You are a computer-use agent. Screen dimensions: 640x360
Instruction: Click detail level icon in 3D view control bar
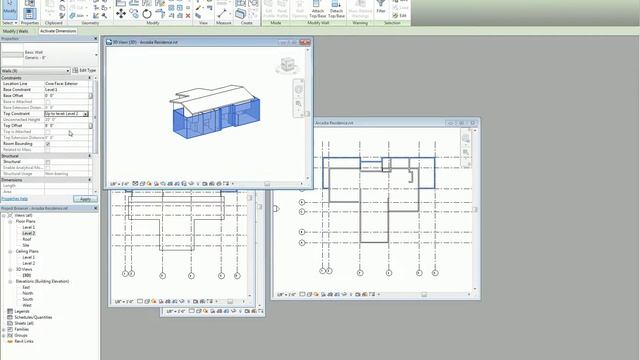[136, 184]
